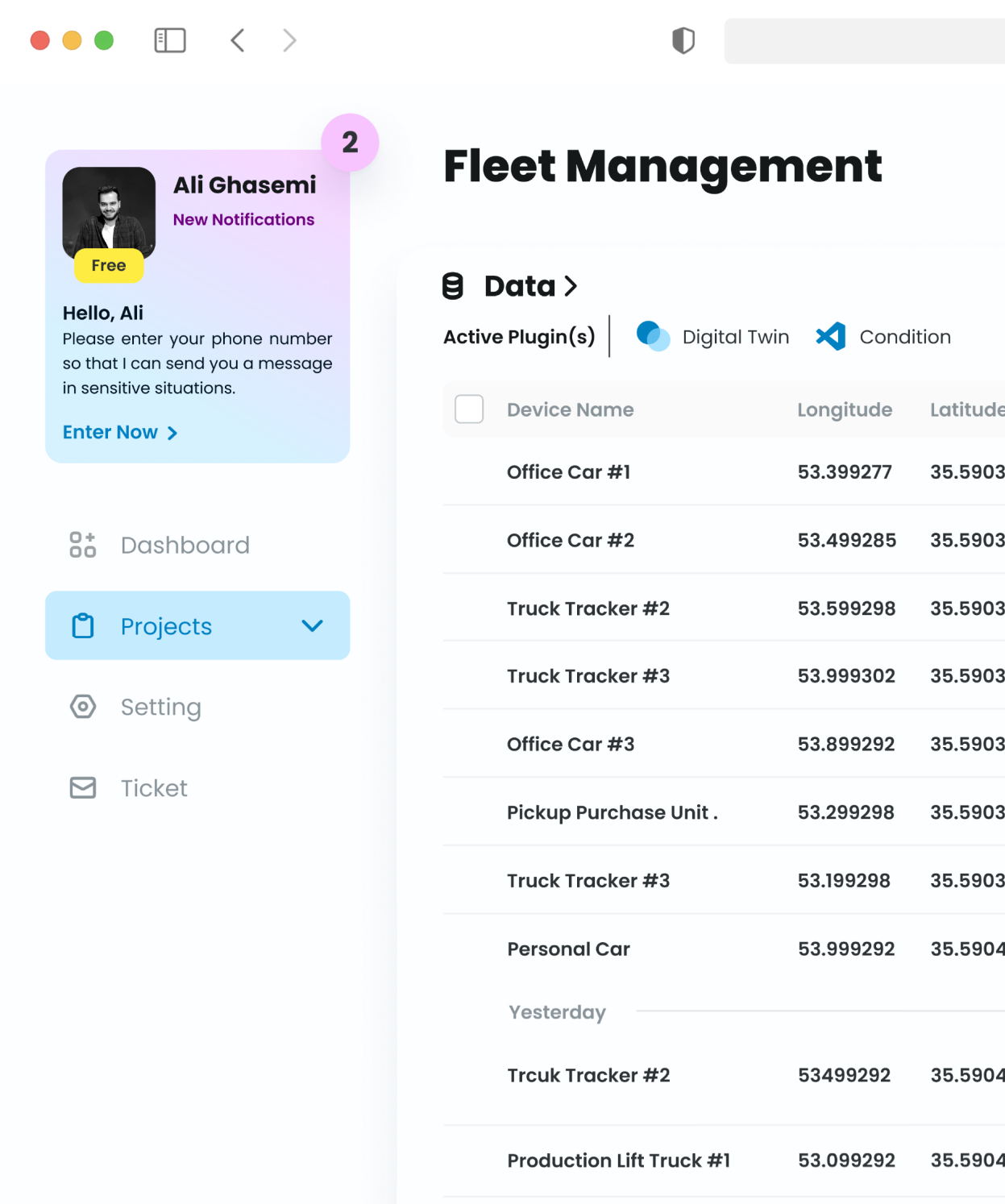Select the Trcuk Tracker #2 row
The height and width of the screenshot is (1204, 1005).
pyautogui.click(x=724, y=1075)
